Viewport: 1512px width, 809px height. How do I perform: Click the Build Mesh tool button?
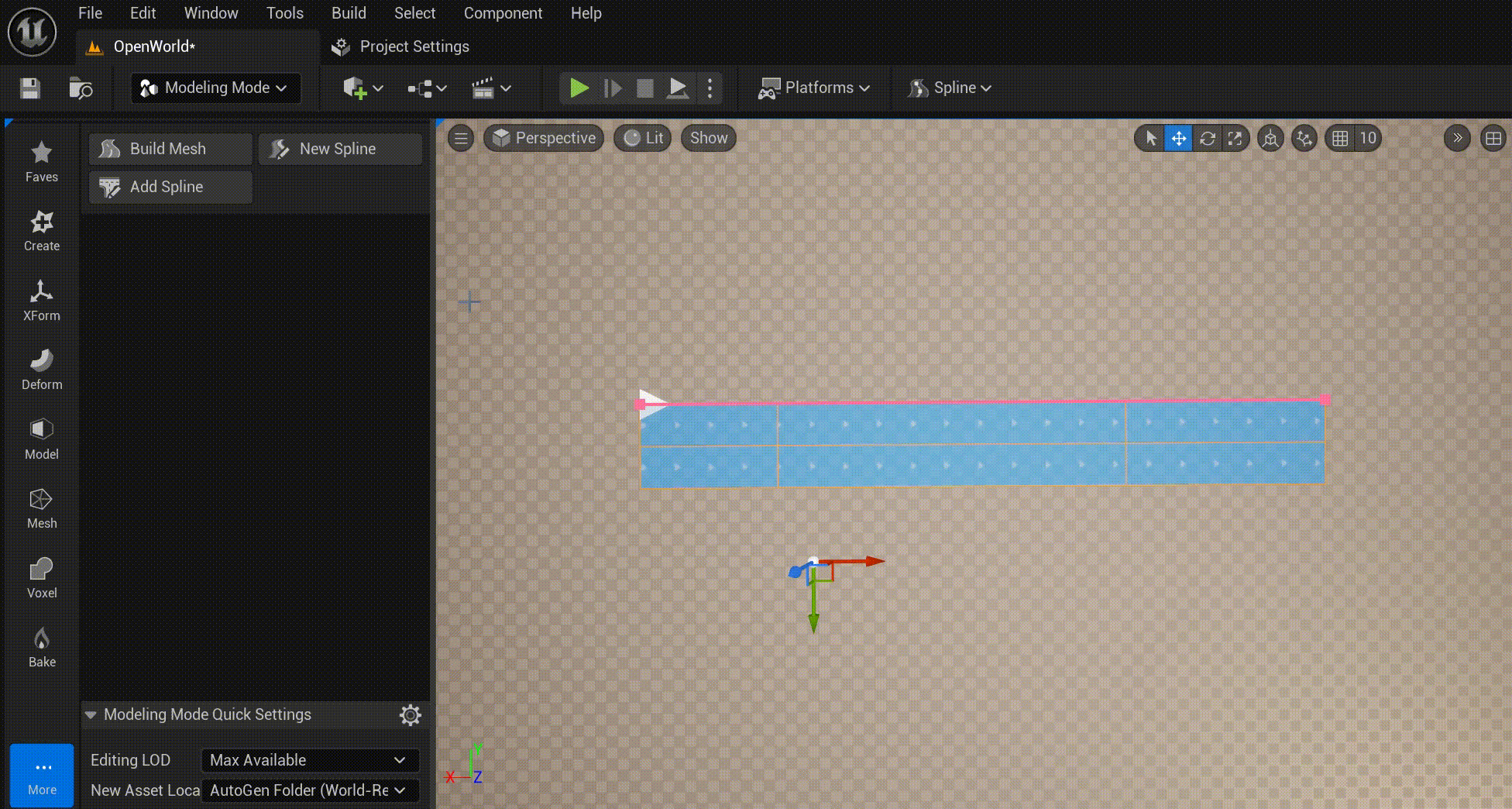point(170,149)
